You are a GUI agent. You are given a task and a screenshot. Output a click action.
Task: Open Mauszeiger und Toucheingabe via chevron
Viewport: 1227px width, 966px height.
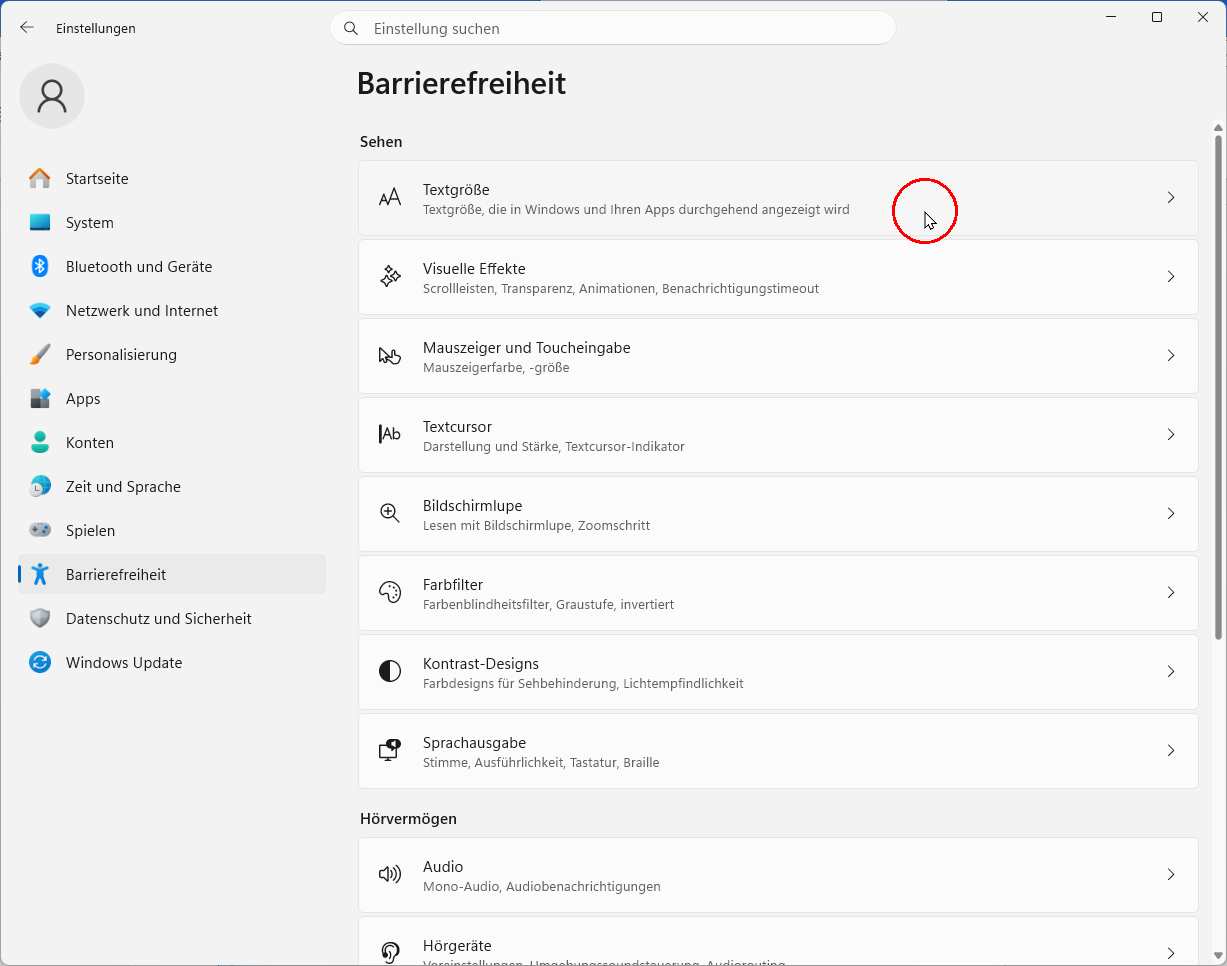(1171, 356)
